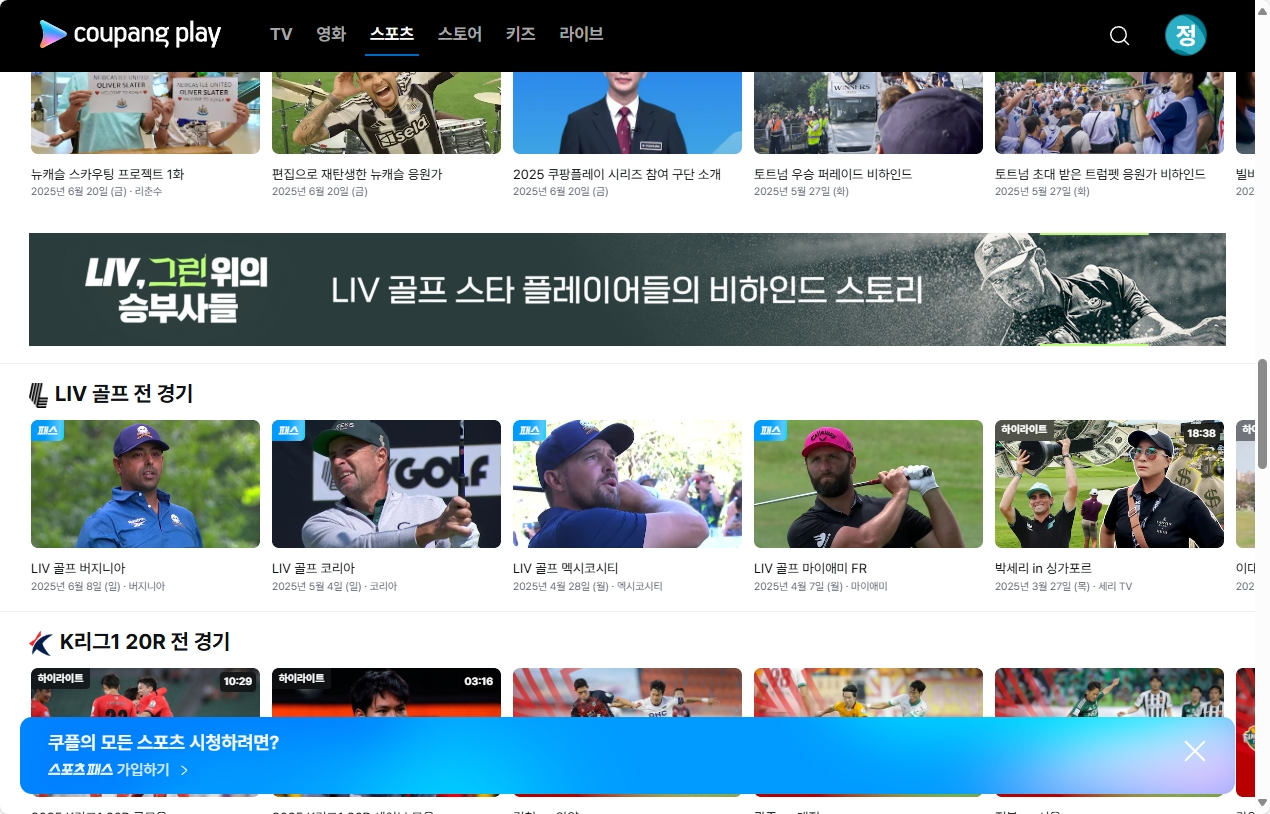The width and height of the screenshot is (1270, 814).
Task: Play the trumpet fan crowd thumbnail
Action: click(1109, 113)
